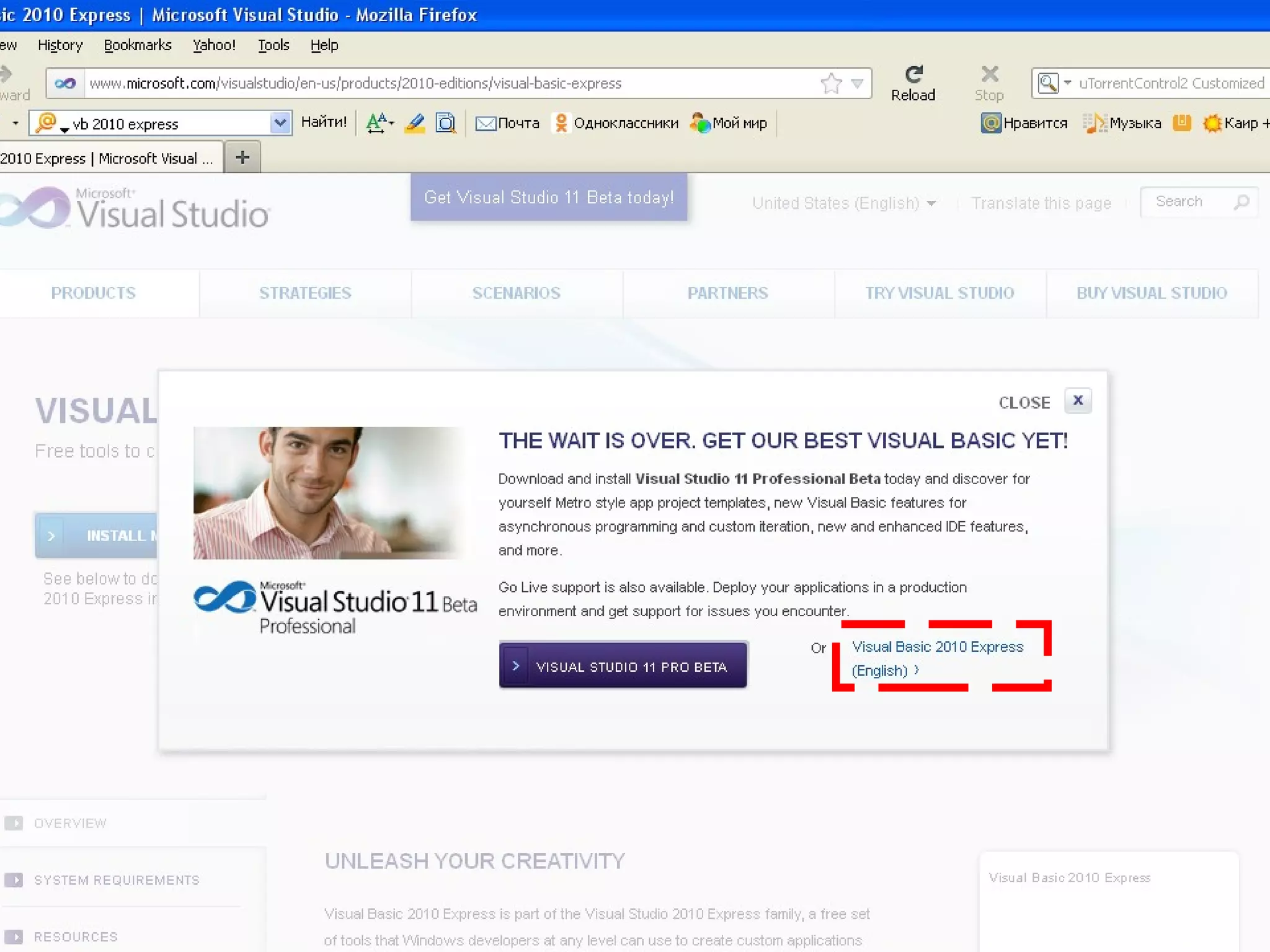Image resolution: width=1270 pixels, height=952 pixels.
Task: Open the History menu
Action: (60, 45)
